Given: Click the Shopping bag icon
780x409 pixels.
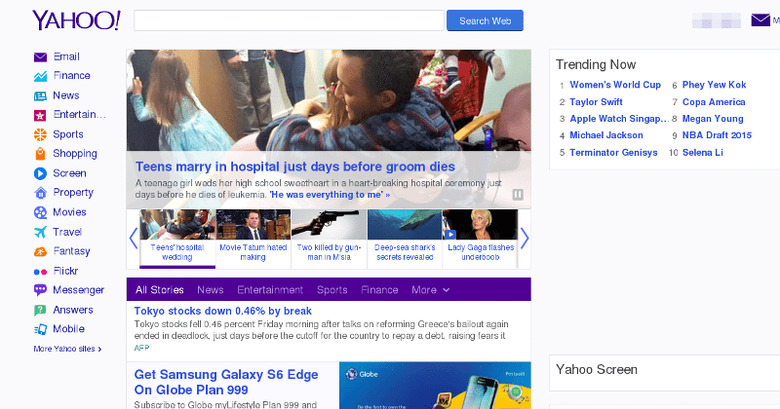Looking at the screenshot, I should click(40, 154).
